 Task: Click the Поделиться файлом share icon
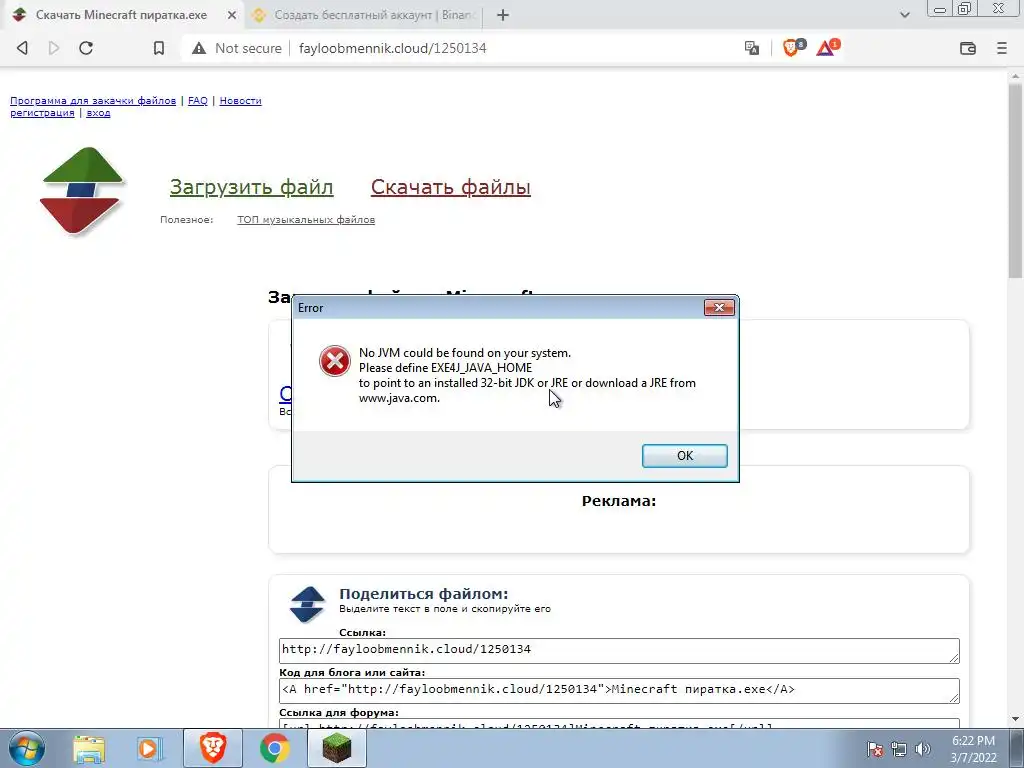click(x=307, y=604)
